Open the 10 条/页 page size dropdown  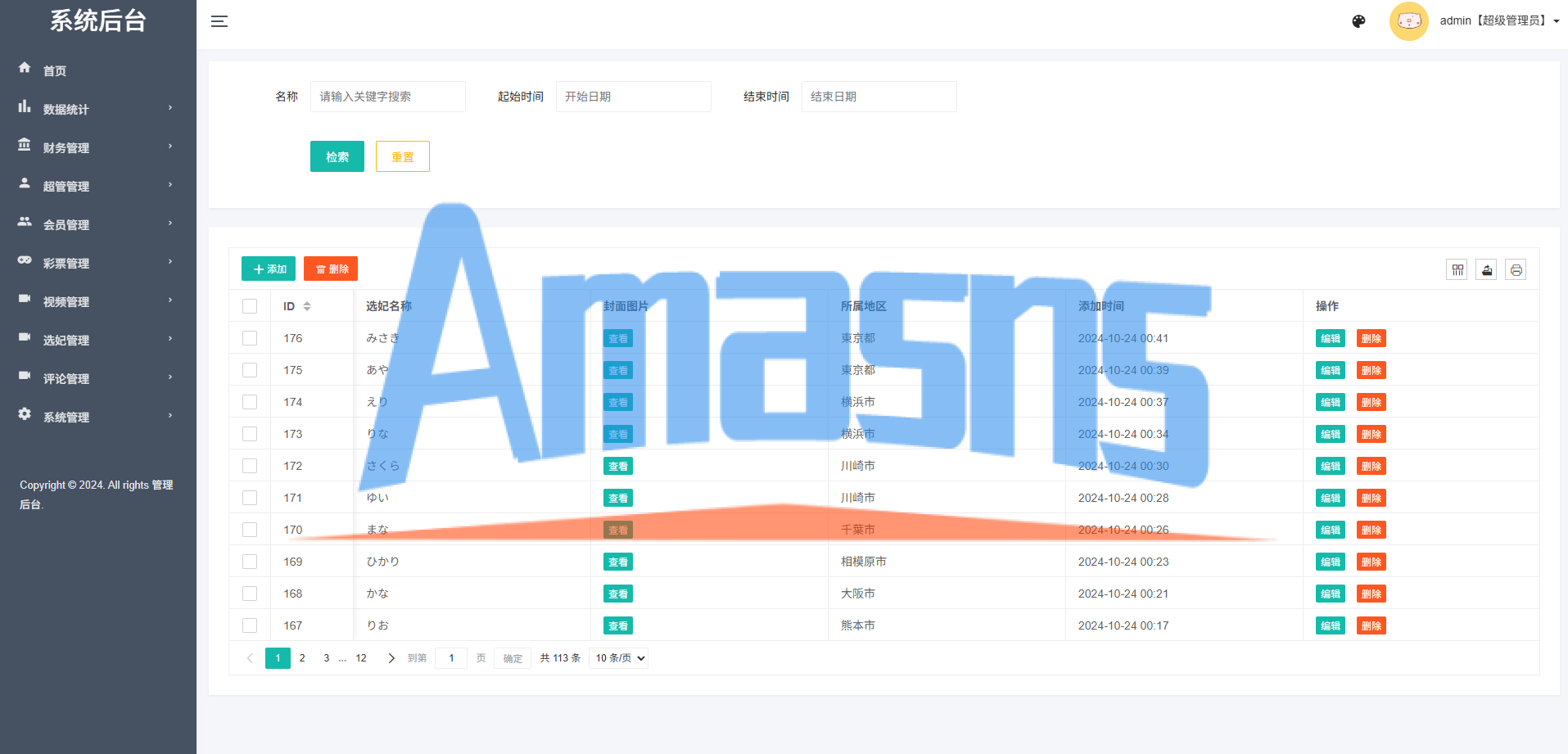619,658
